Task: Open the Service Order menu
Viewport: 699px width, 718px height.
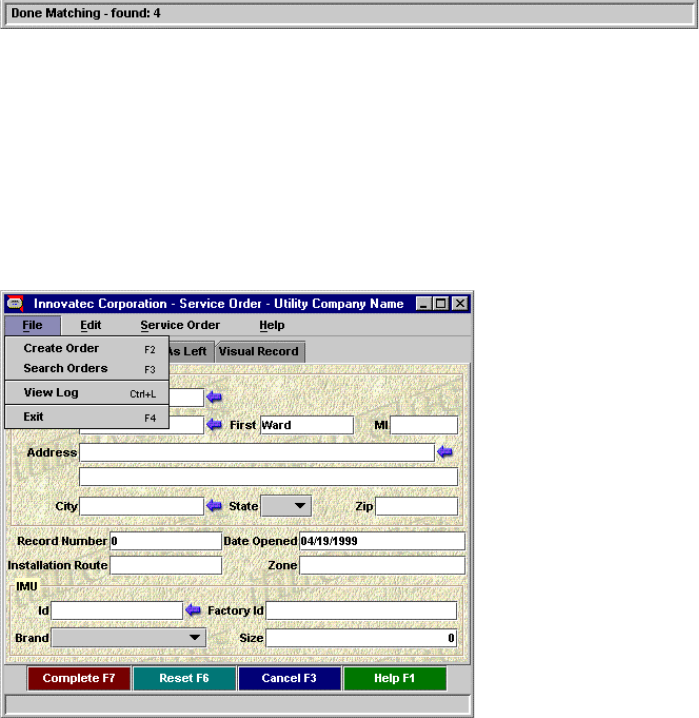Action: (x=180, y=325)
